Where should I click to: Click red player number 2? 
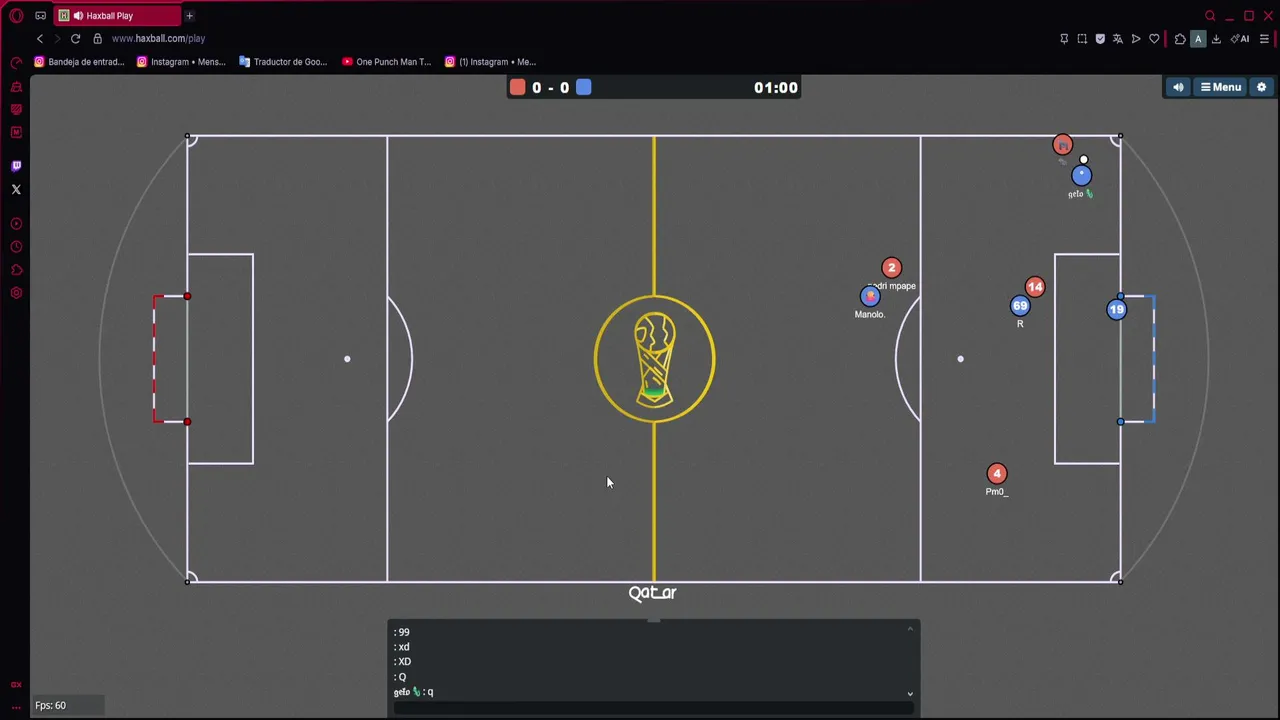pyautogui.click(x=891, y=268)
